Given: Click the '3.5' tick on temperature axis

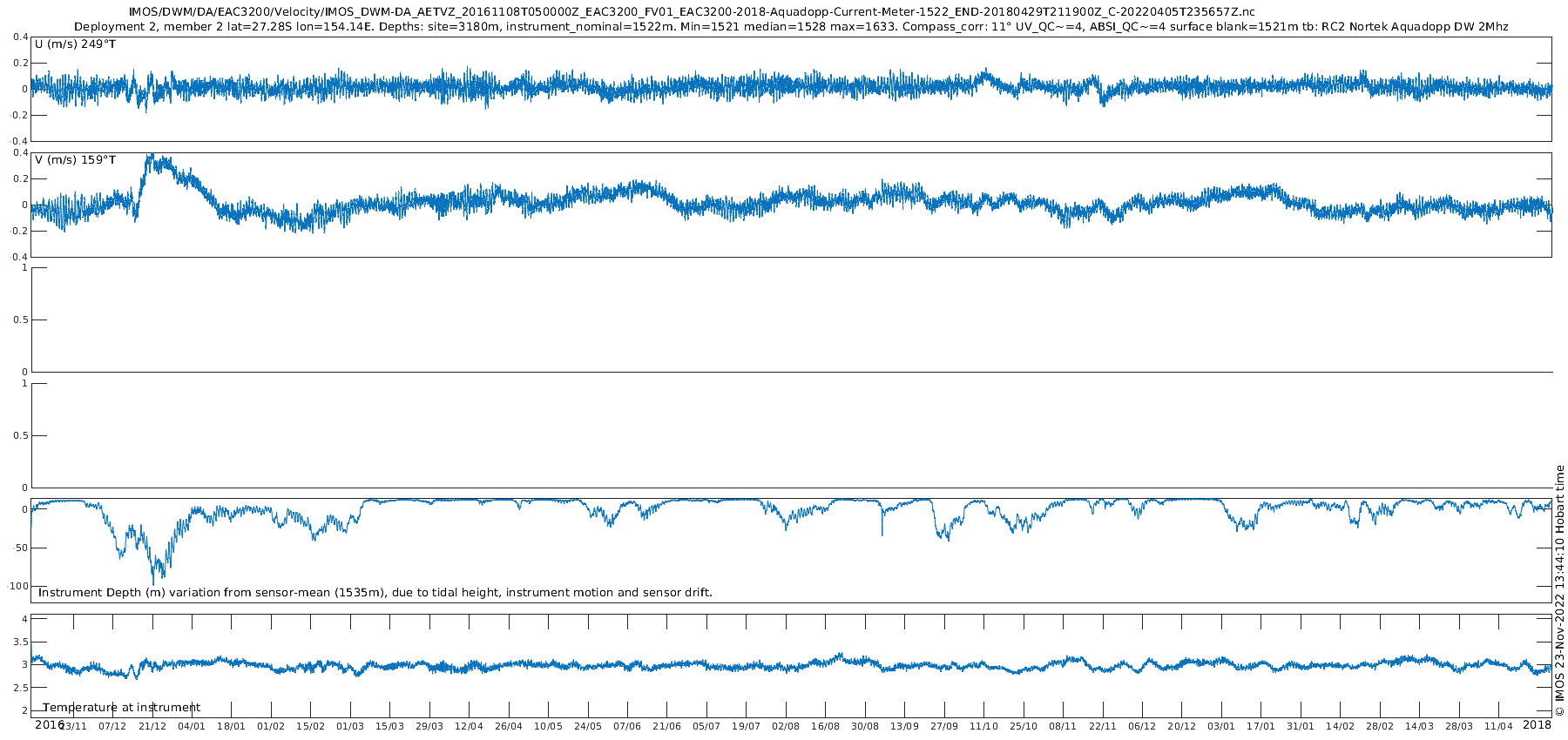Looking at the screenshot, I should click(x=20, y=642).
